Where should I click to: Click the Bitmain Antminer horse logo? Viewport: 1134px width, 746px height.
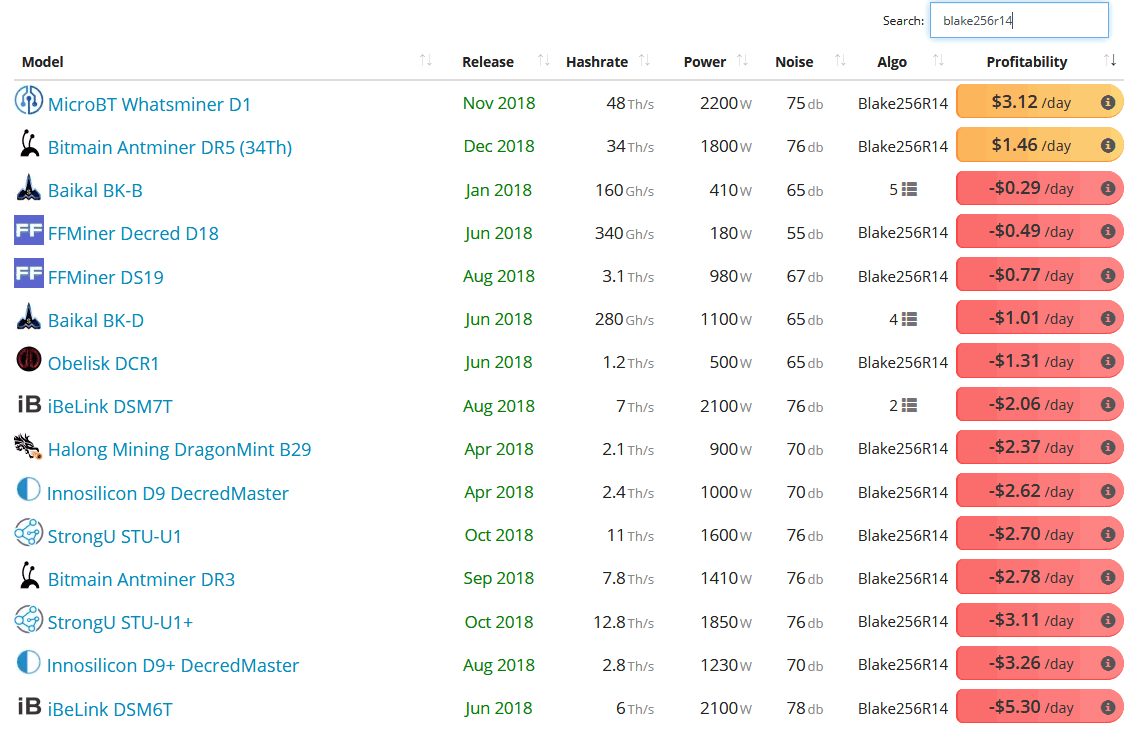[28, 144]
